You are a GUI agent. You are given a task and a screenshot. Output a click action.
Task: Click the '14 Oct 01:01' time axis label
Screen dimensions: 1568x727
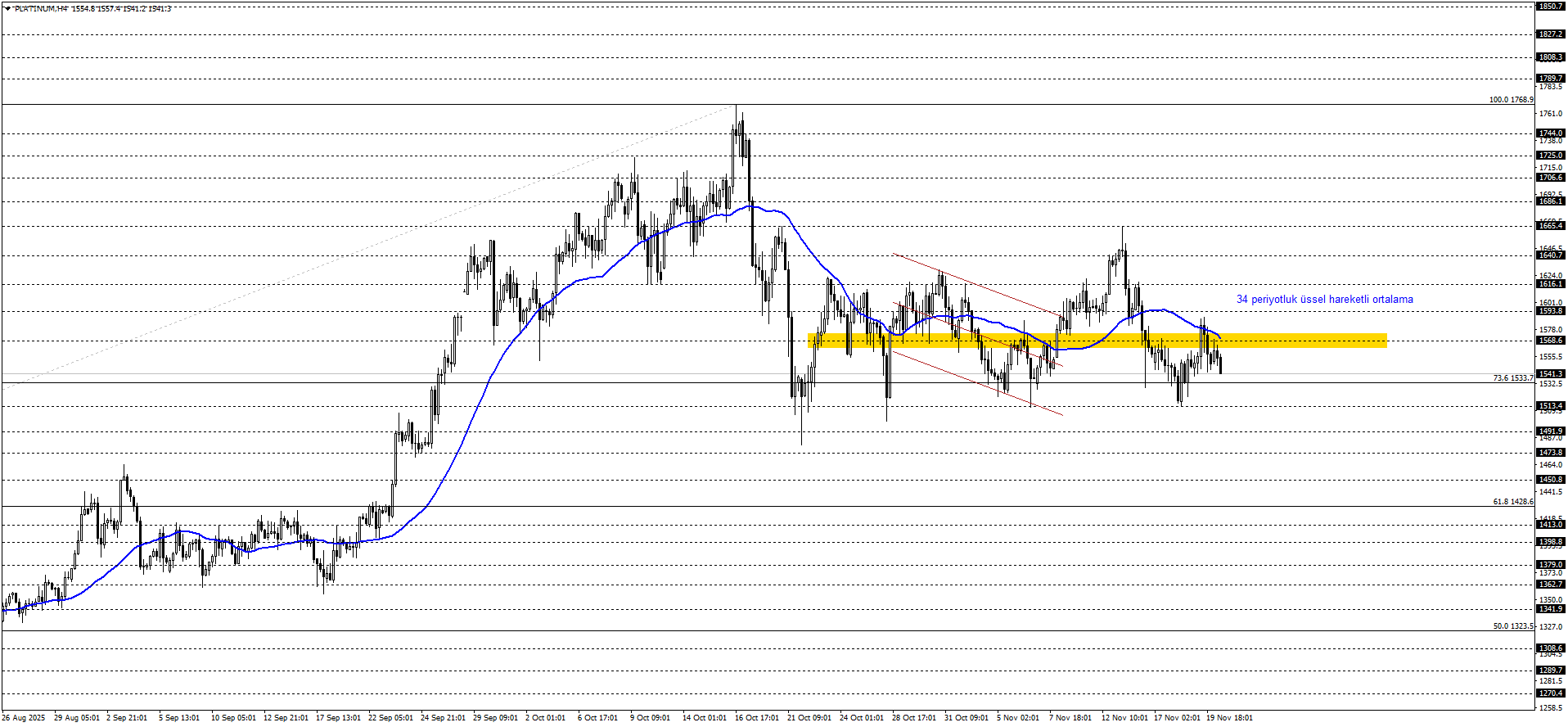(705, 718)
